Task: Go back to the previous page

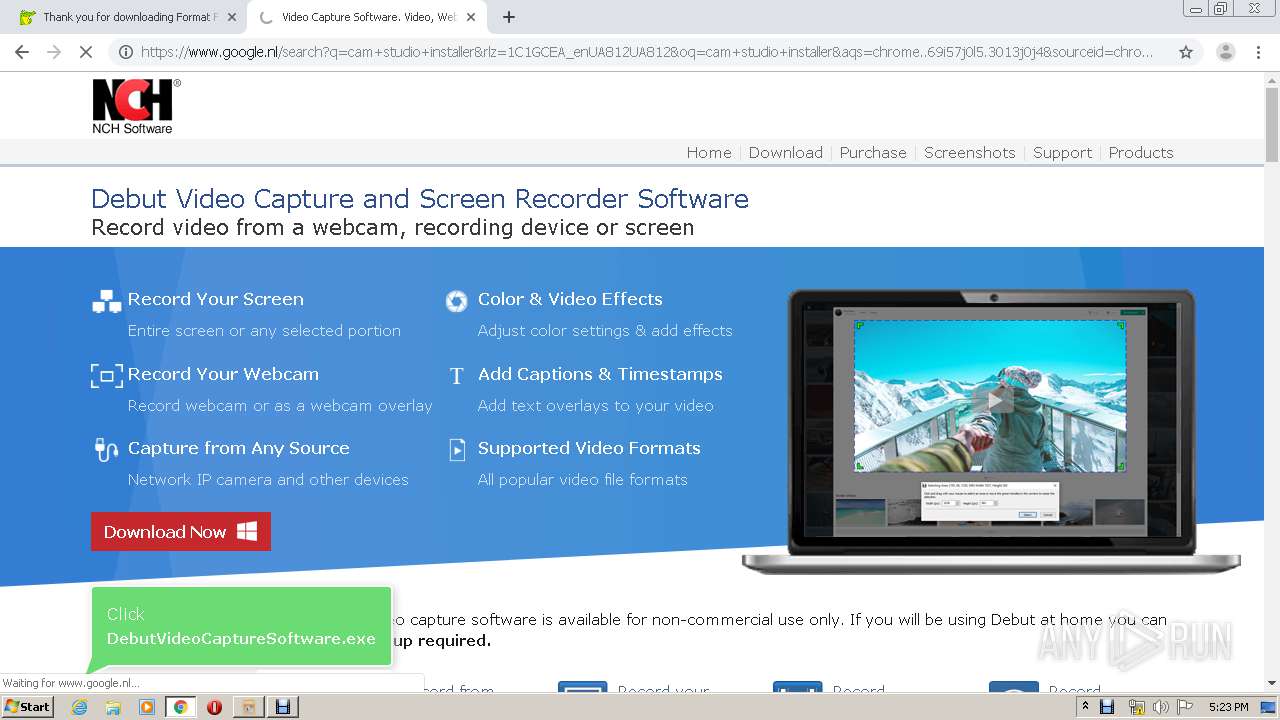Action: click(22, 52)
